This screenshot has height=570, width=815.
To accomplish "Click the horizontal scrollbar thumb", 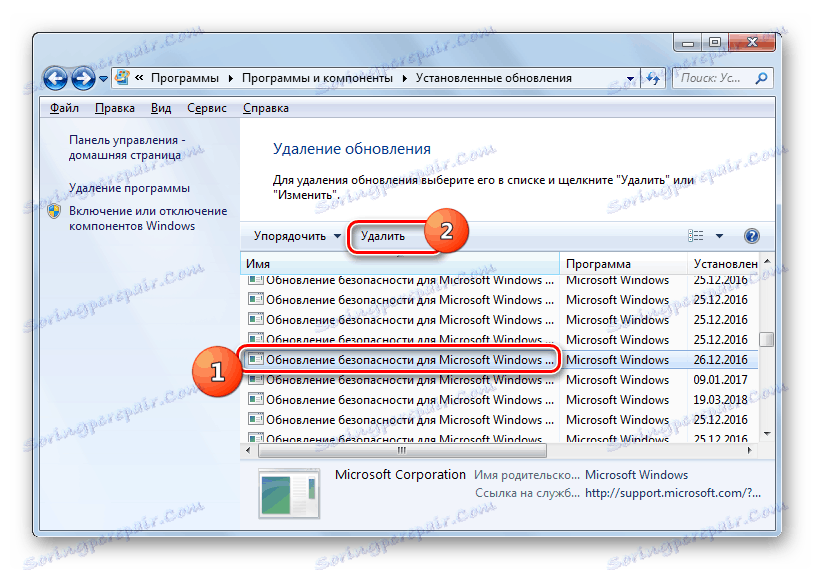I will click(402, 450).
